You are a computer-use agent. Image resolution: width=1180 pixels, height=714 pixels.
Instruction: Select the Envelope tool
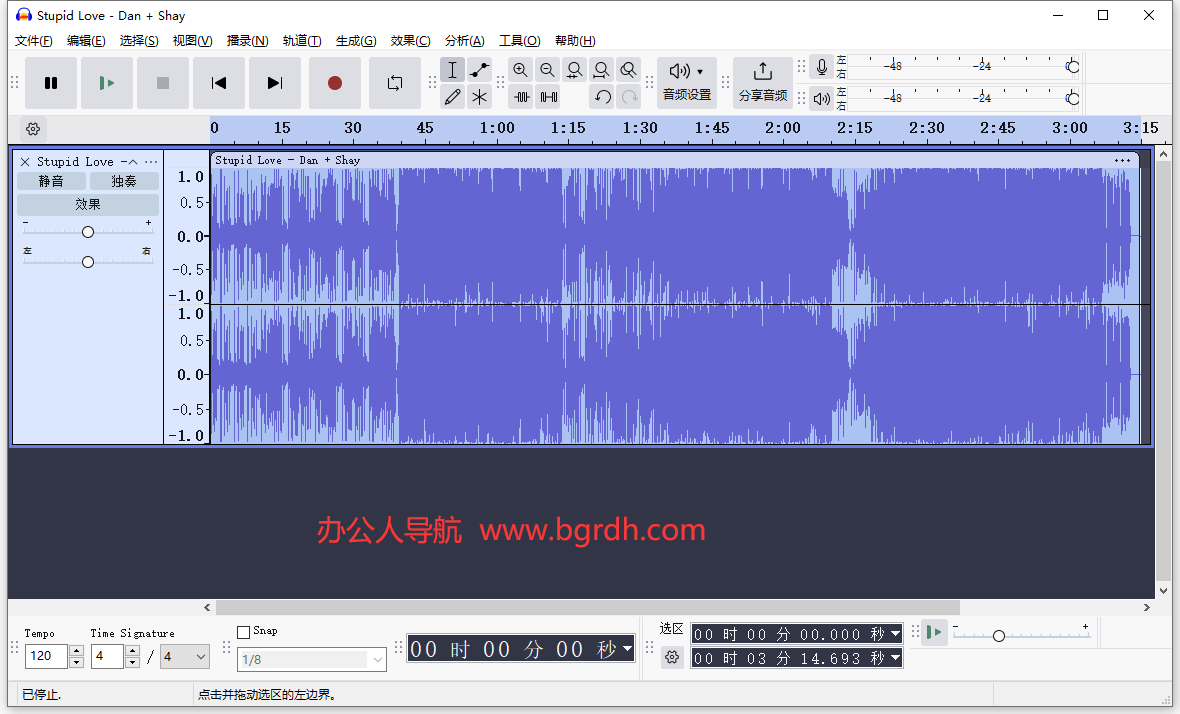pyautogui.click(x=480, y=70)
